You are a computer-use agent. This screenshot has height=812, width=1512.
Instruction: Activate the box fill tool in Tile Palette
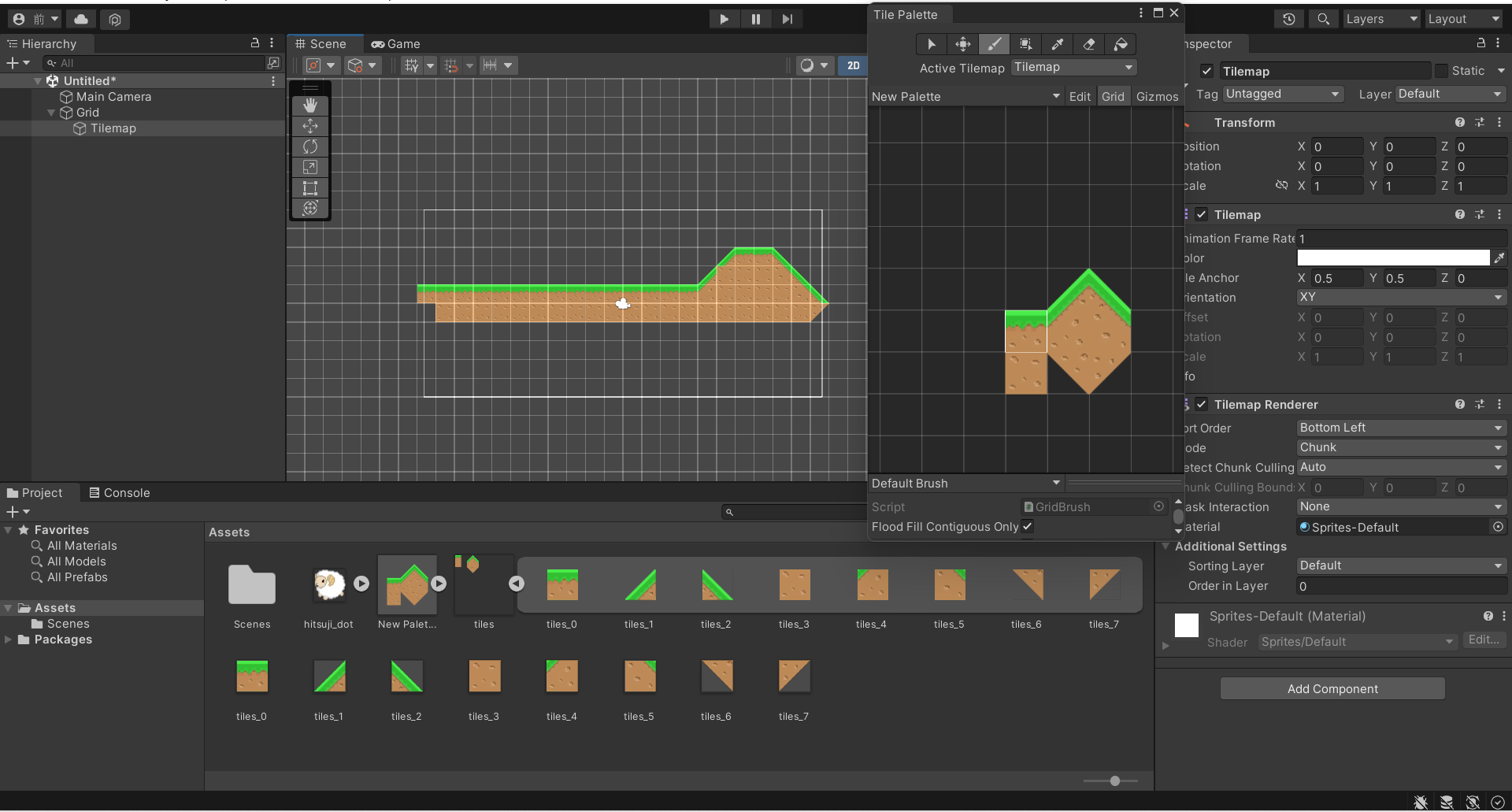click(x=1025, y=44)
